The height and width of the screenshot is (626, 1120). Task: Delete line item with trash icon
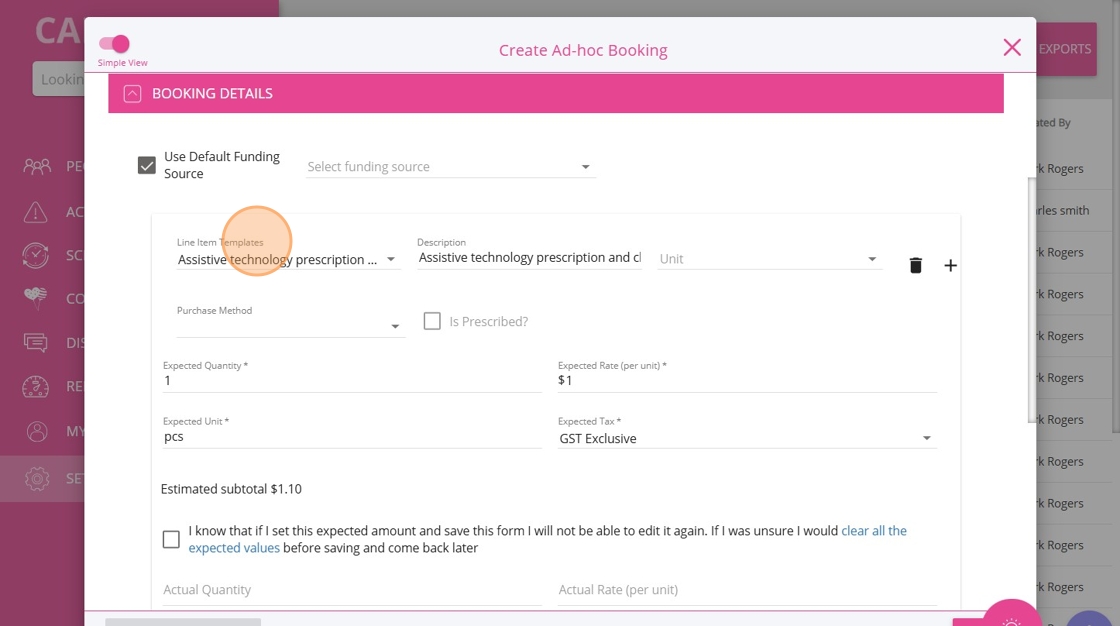[915, 265]
